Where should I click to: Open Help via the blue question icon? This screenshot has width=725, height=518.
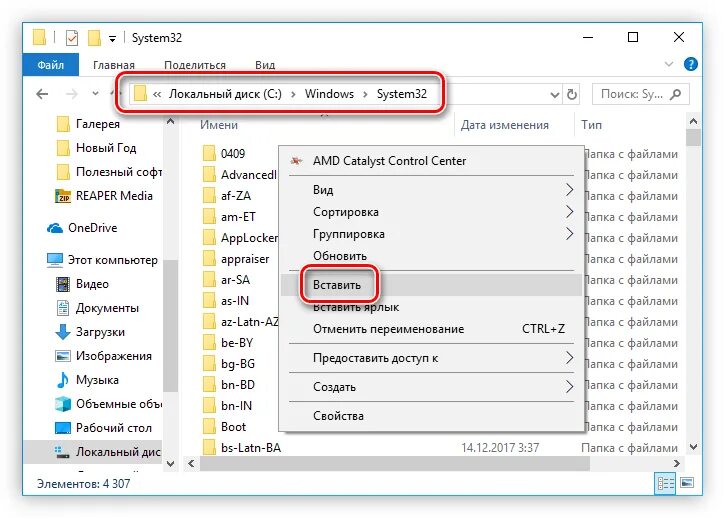tap(690, 64)
